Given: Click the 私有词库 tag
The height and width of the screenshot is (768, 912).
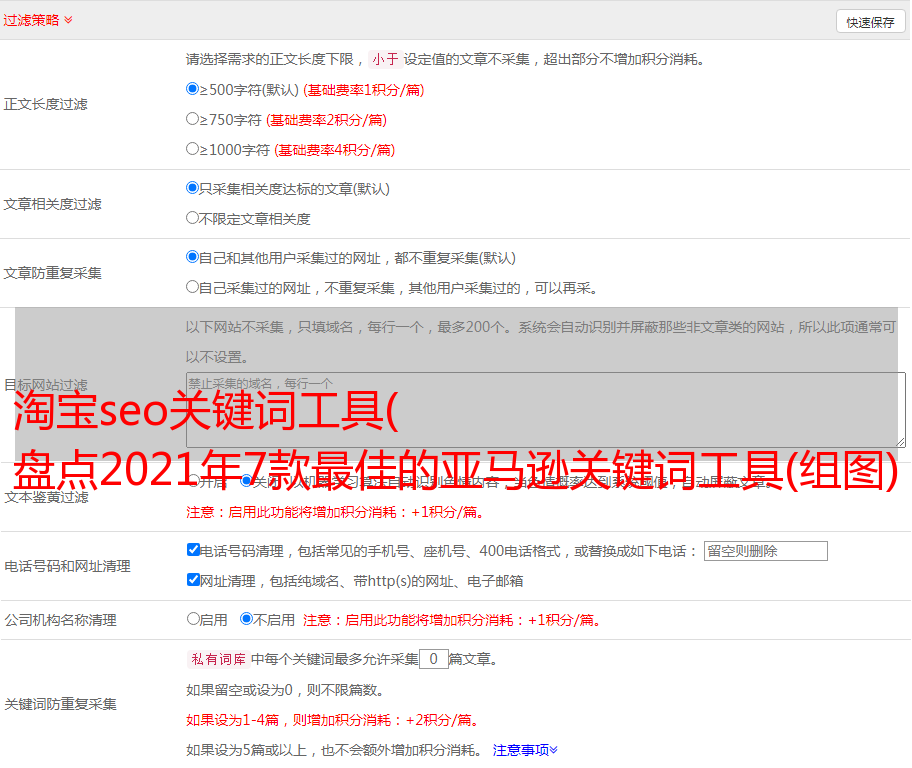Looking at the screenshot, I should 219,659.
